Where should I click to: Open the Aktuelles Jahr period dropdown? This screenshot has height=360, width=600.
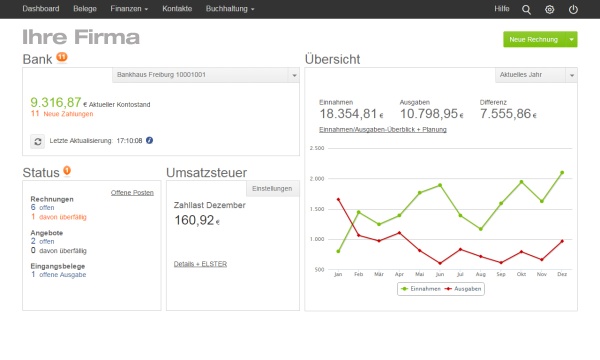[571, 75]
